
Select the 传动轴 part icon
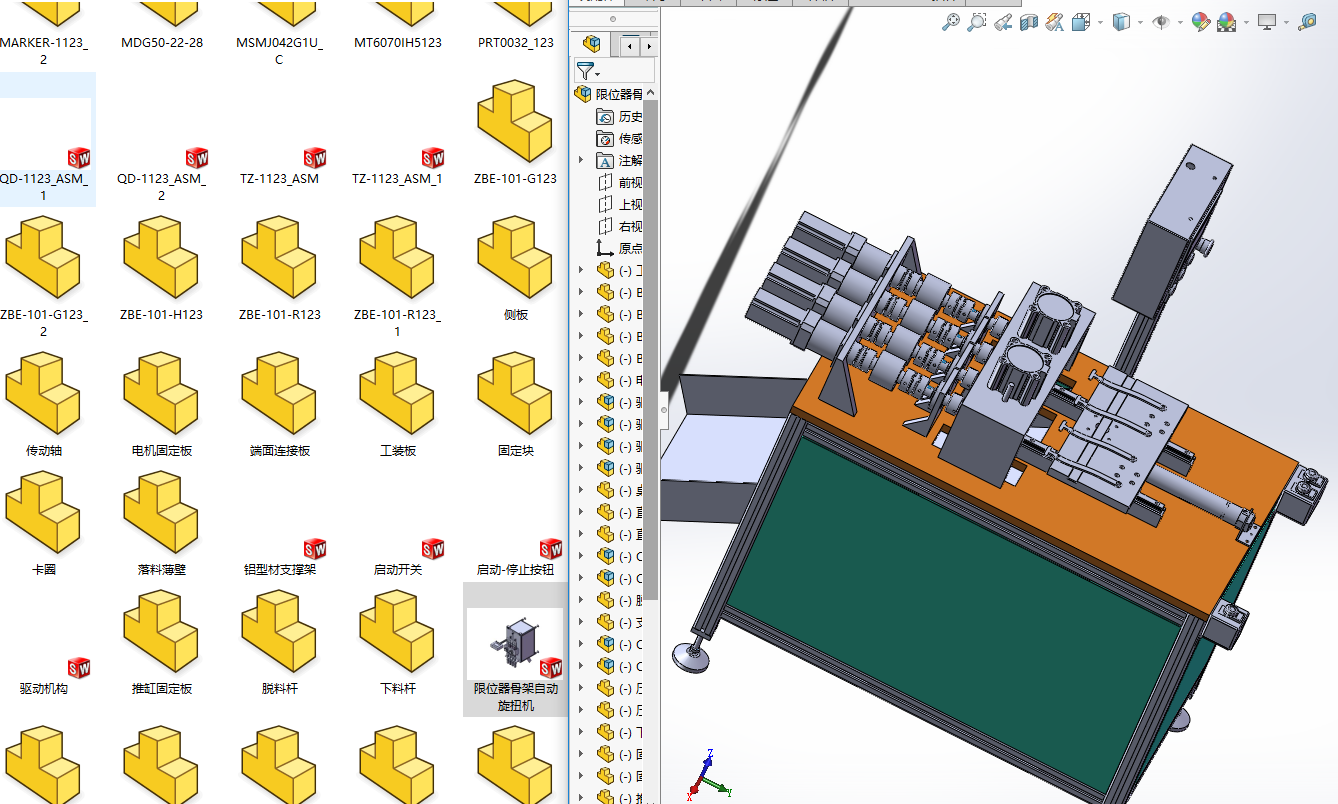tap(43, 393)
